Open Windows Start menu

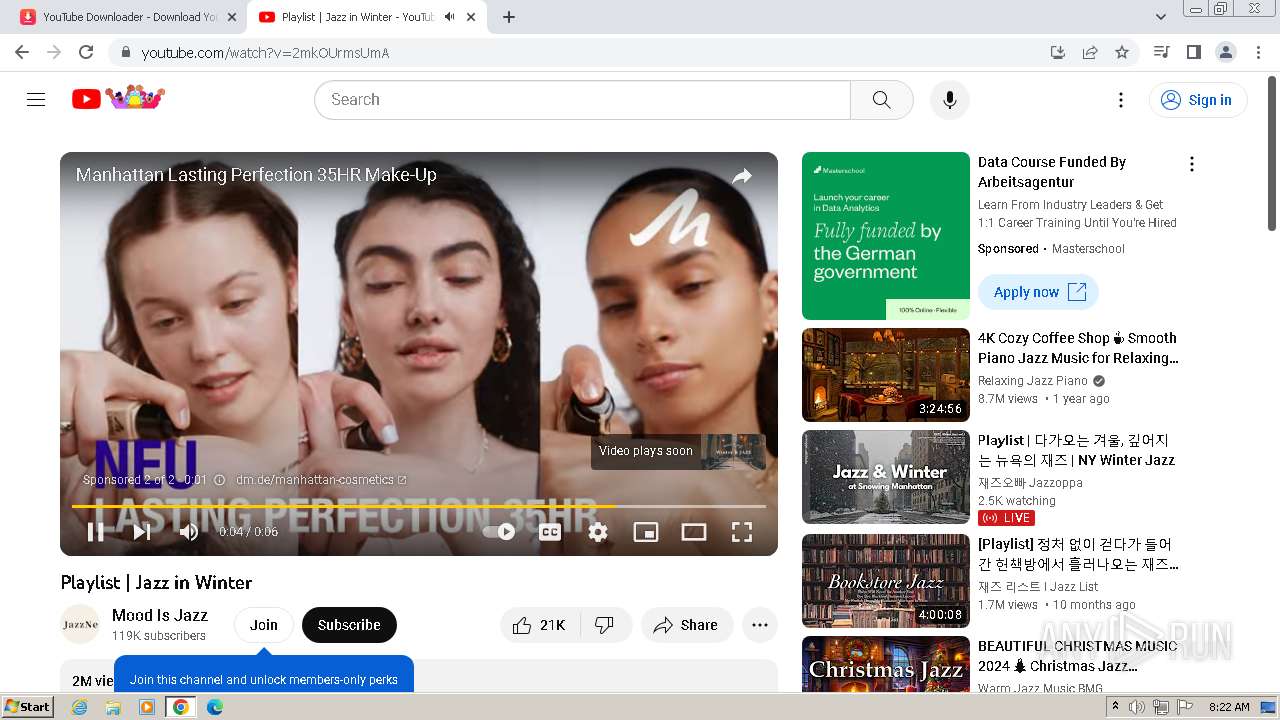point(28,707)
